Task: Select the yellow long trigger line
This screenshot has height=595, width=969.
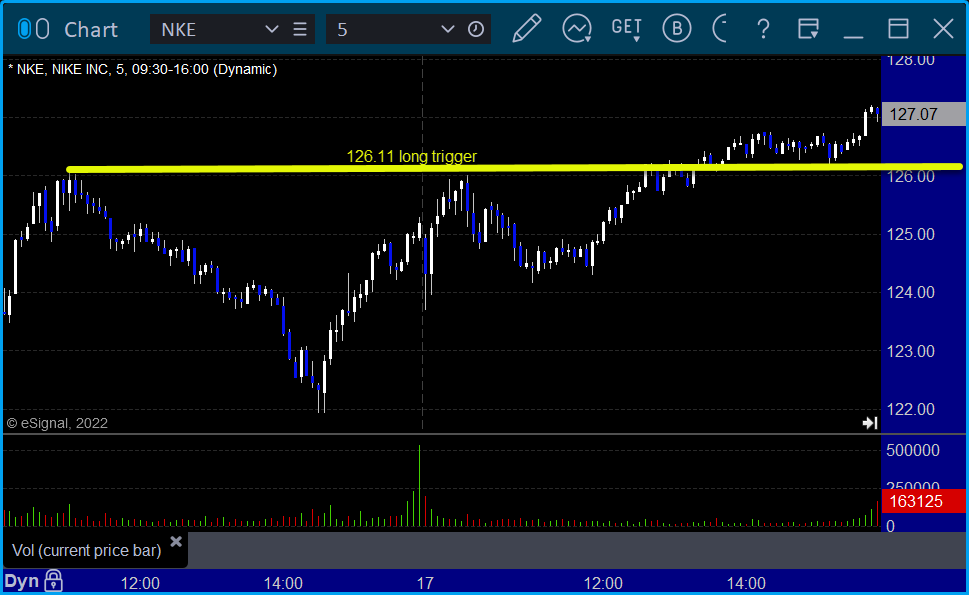Action: pos(514,167)
